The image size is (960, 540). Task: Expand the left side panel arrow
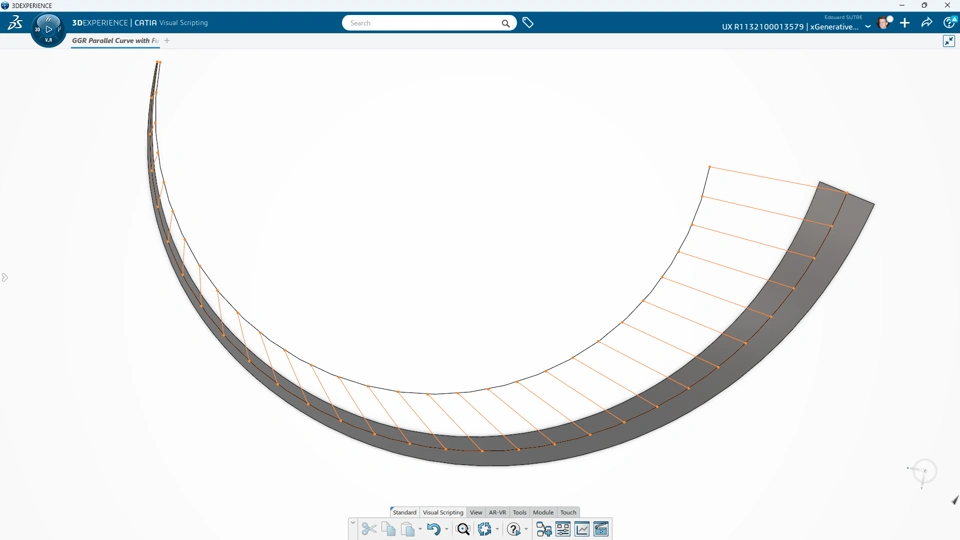(5, 277)
